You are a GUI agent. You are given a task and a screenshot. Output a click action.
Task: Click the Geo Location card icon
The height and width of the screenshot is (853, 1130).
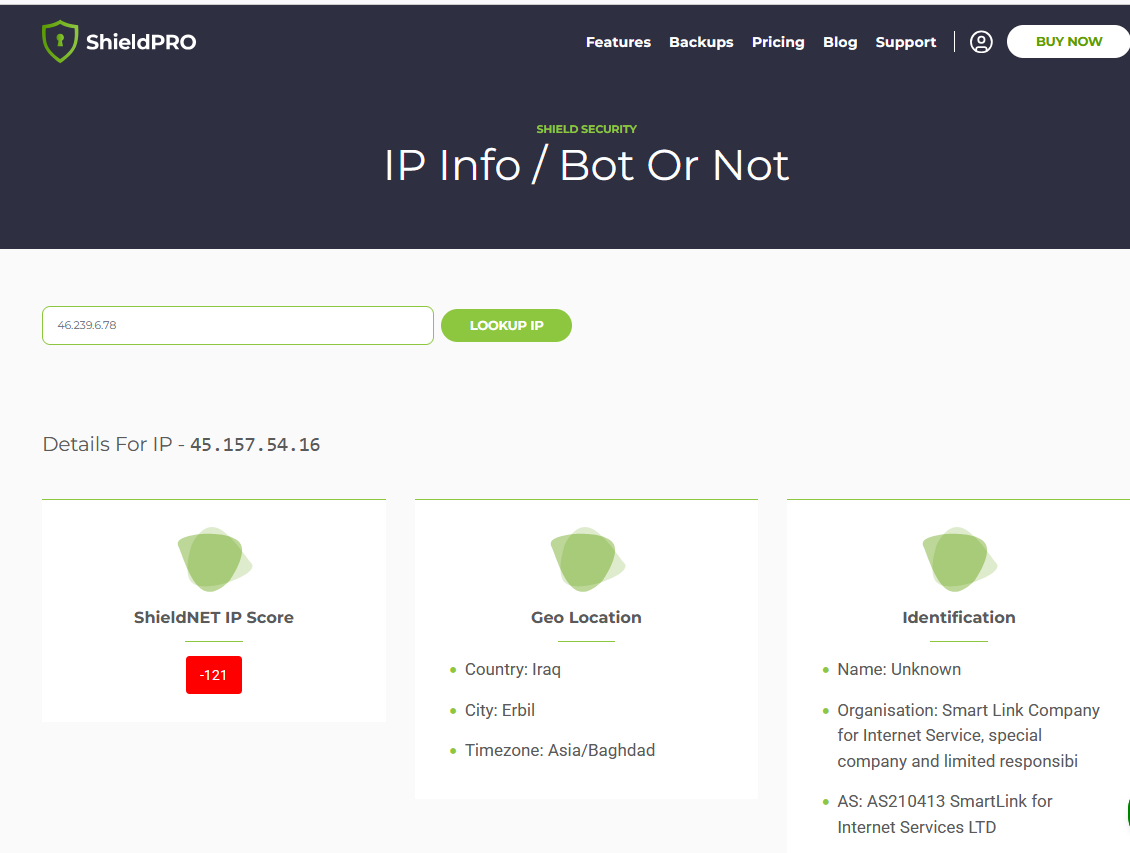point(587,559)
